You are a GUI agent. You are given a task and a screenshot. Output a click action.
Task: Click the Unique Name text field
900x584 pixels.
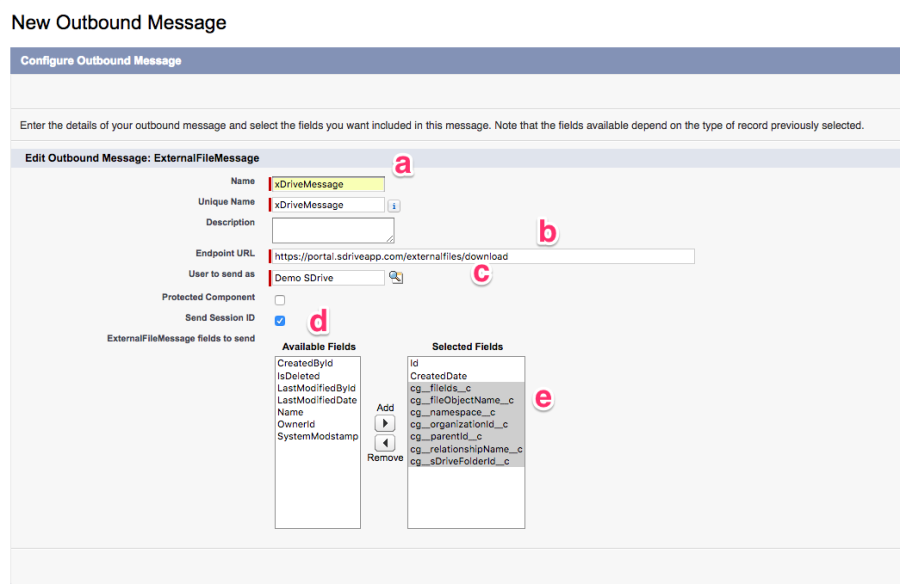pos(328,205)
